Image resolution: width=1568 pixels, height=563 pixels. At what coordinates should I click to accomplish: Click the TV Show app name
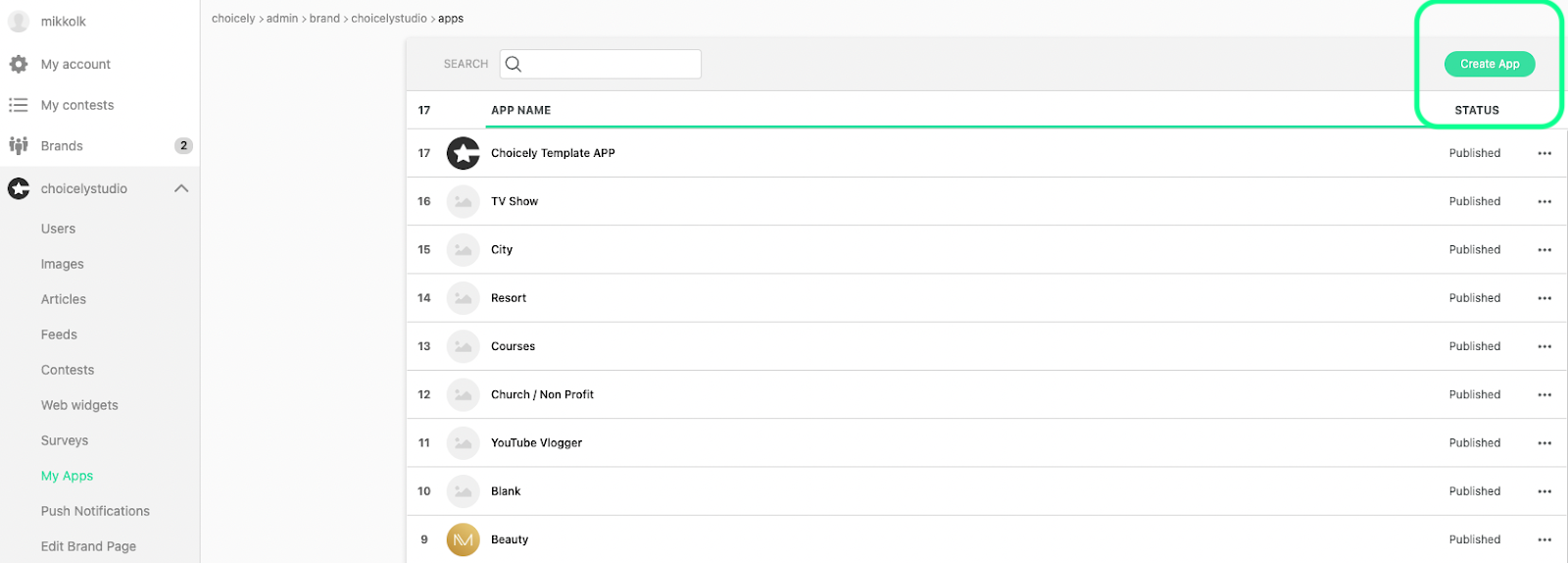(x=514, y=201)
